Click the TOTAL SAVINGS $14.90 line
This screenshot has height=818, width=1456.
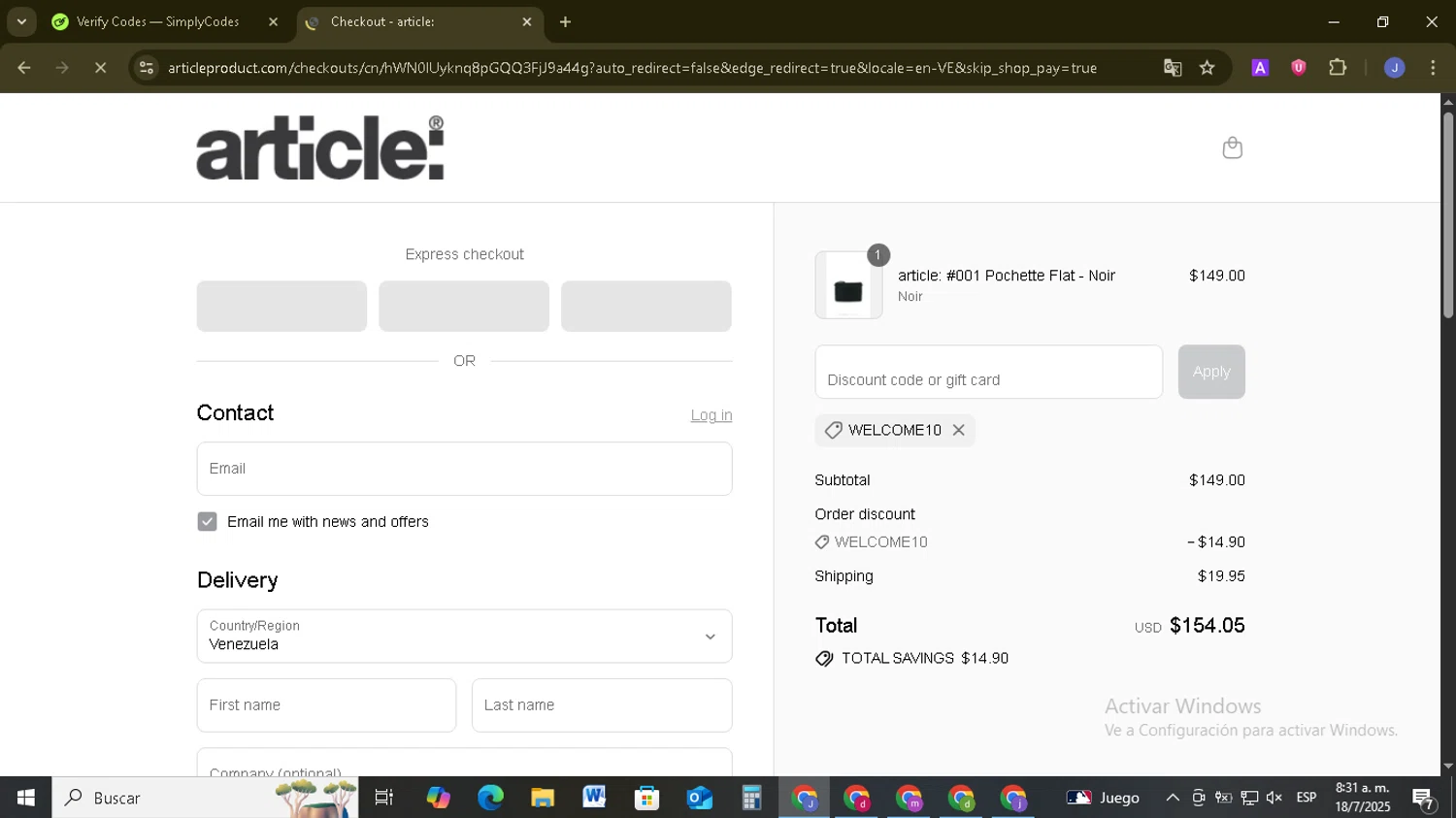912,658
